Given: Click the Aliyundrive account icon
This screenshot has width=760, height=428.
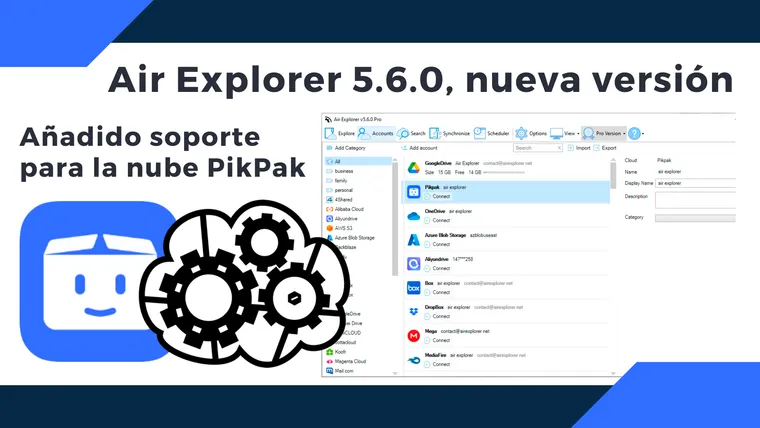Looking at the screenshot, I should (x=413, y=264).
